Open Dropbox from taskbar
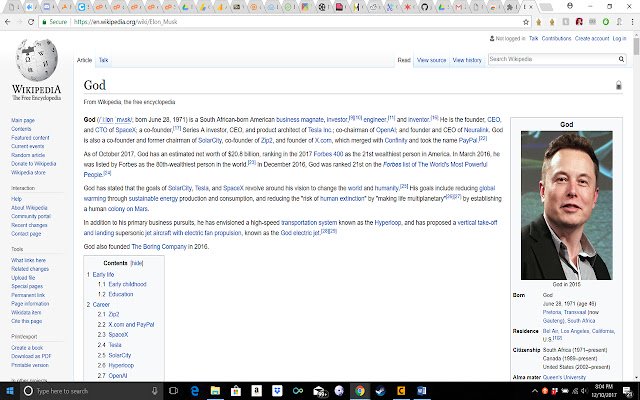Viewport: 640px width, 400px height. (x=277, y=391)
